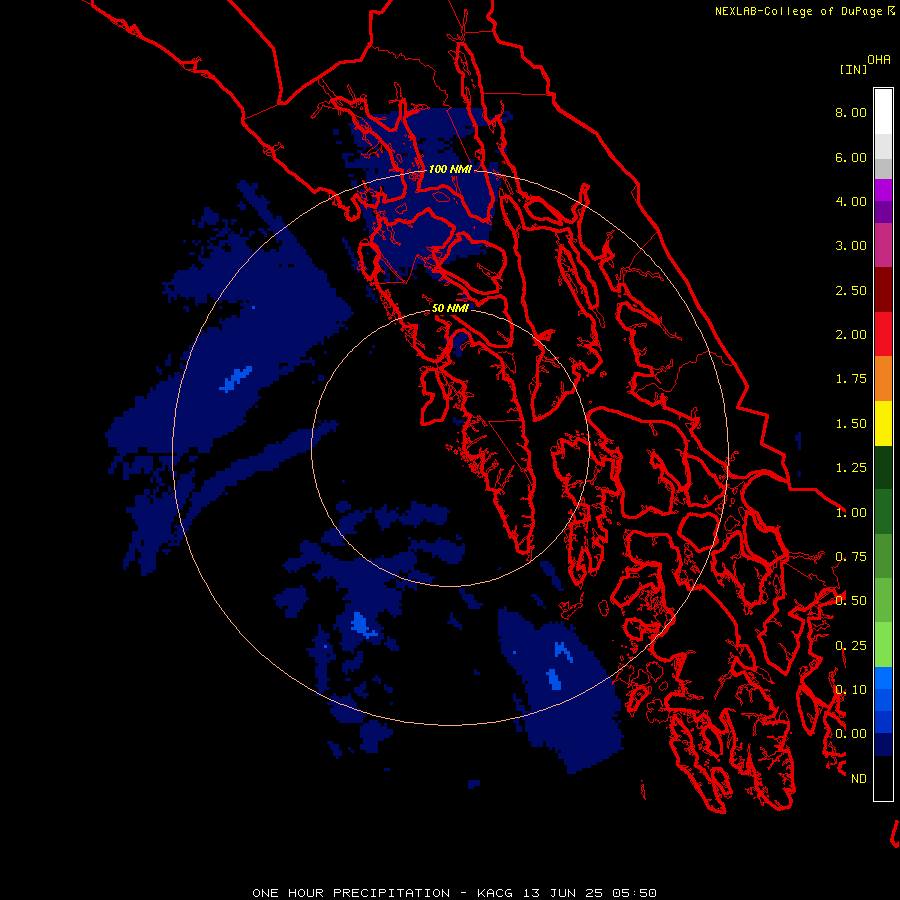900x900 pixels.
Task: Select the 0.00 legend value
Action: point(851,734)
